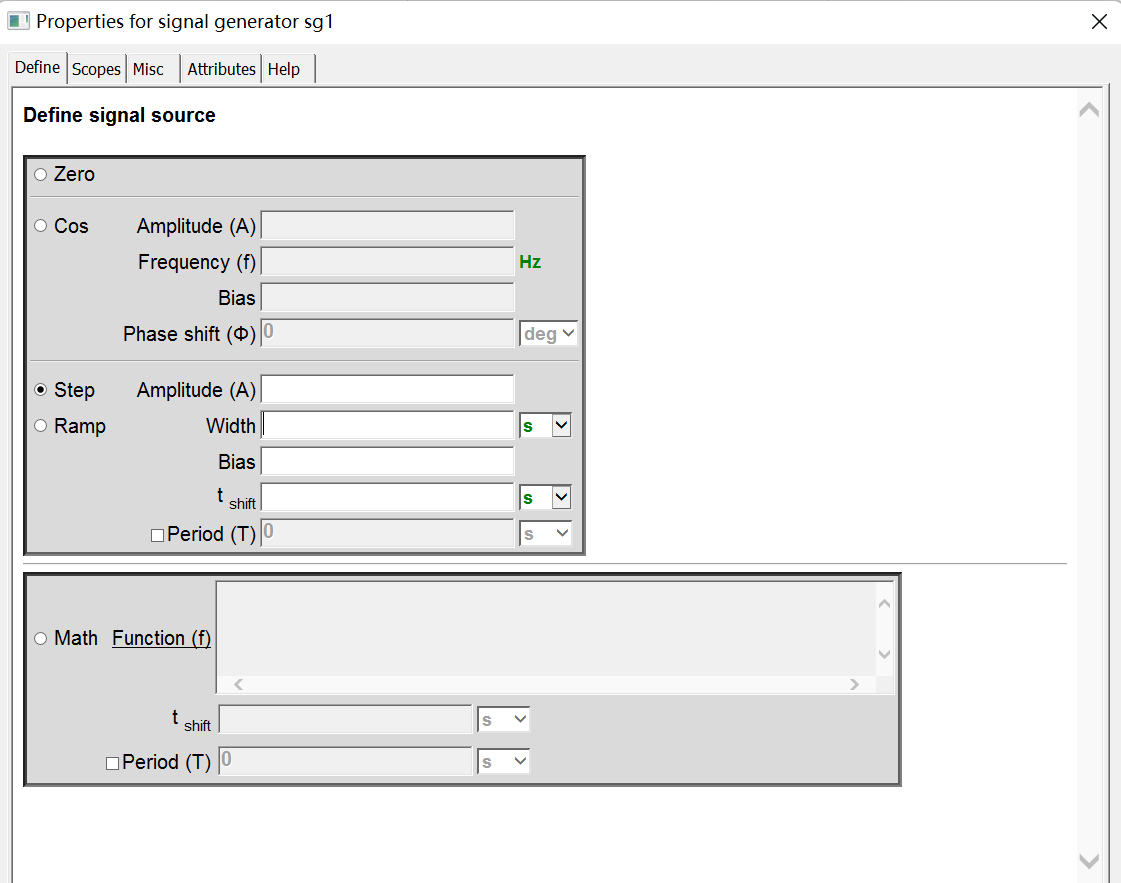Click the Step Amplitude (A) input field

coord(387,390)
